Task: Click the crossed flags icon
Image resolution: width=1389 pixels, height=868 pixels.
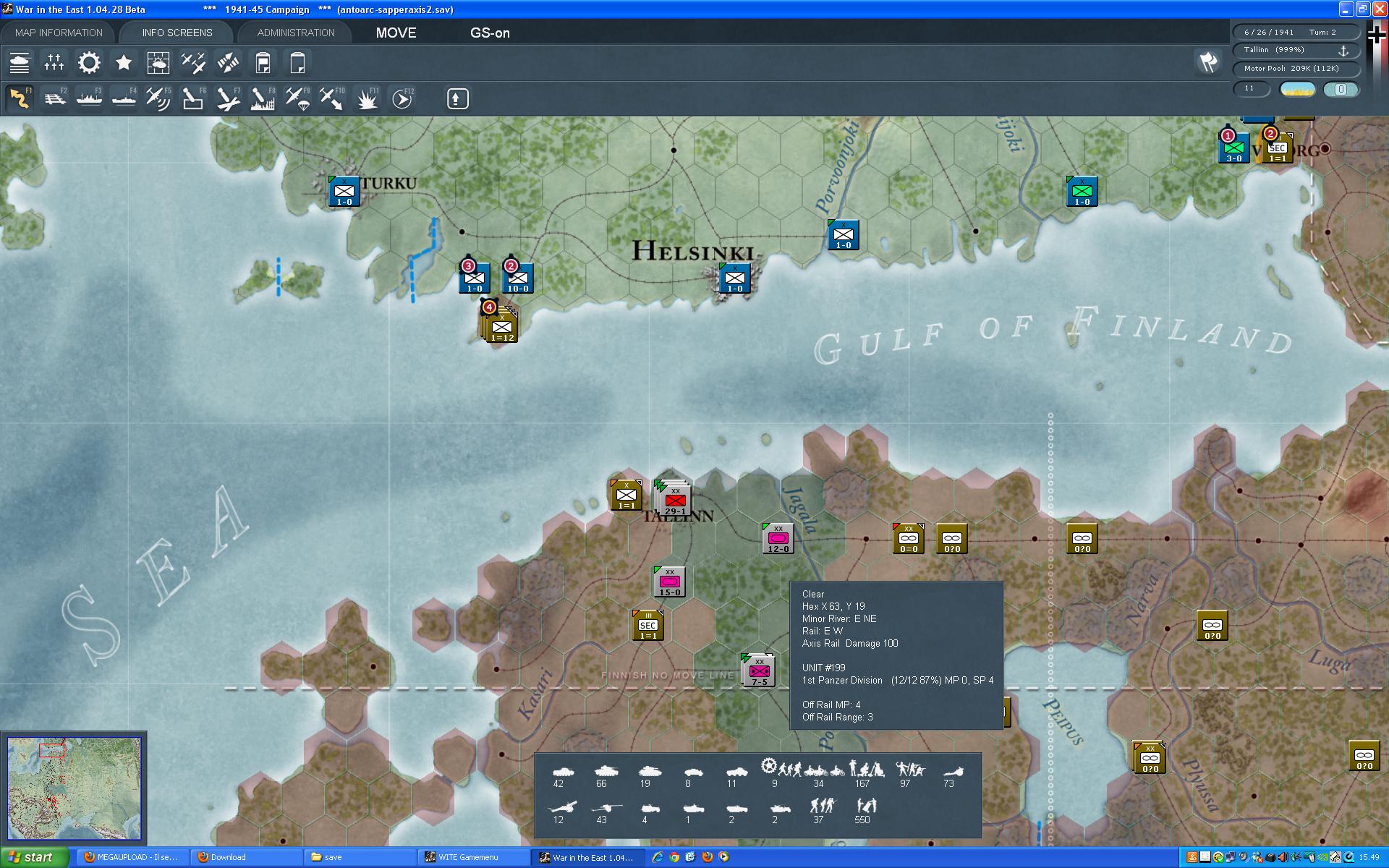Action: [x=1208, y=63]
